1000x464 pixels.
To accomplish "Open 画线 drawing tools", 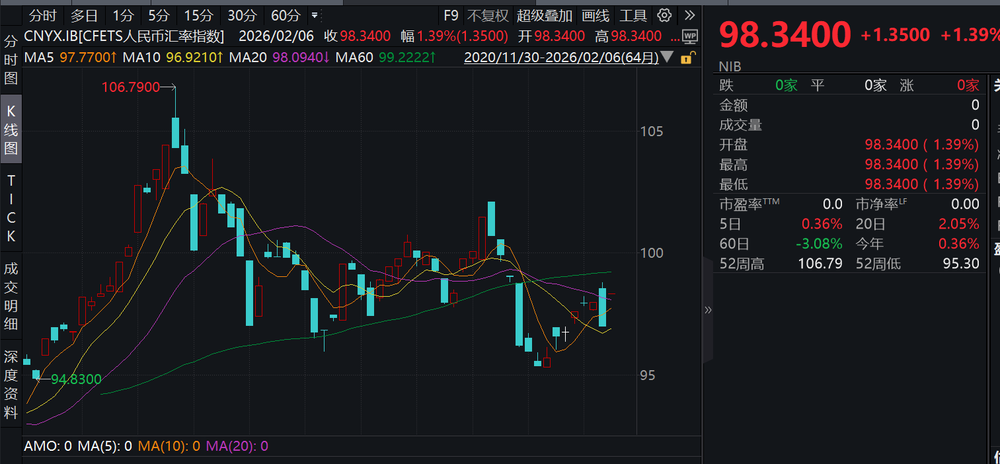I will point(596,15).
